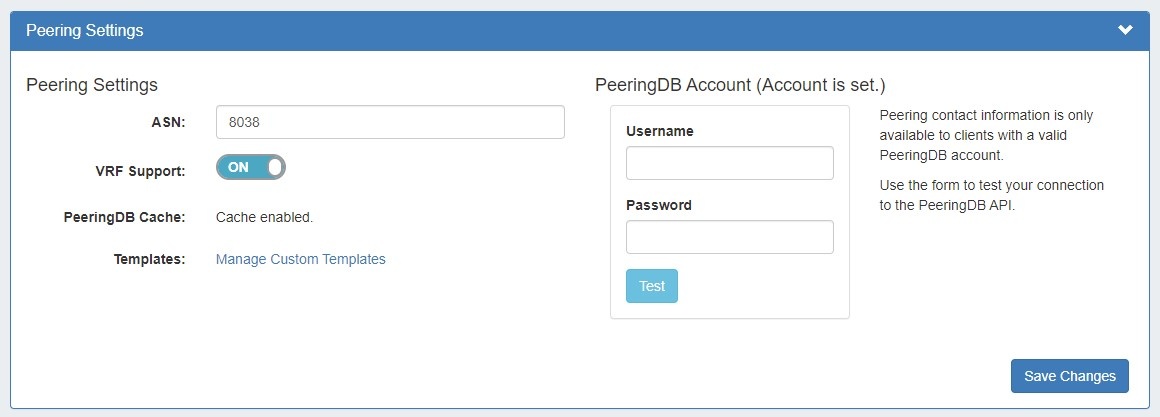Open the Manage Custom Templates link
The height and width of the screenshot is (417, 1160).
click(x=300, y=259)
